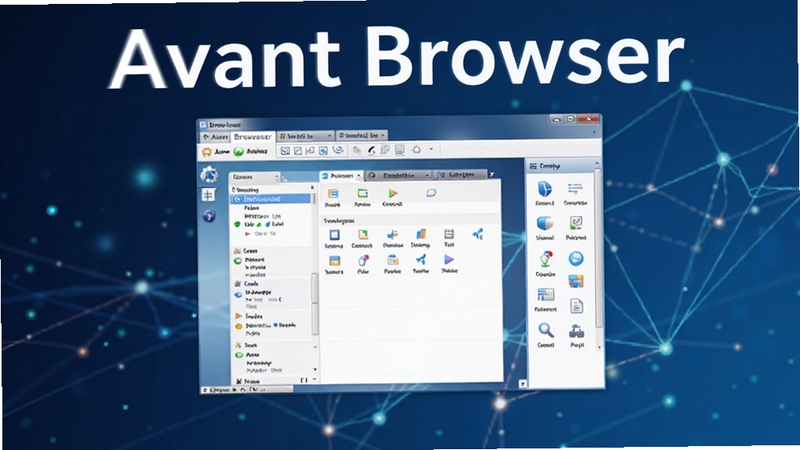Click the home icon on the toolbar

[x=416, y=149]
